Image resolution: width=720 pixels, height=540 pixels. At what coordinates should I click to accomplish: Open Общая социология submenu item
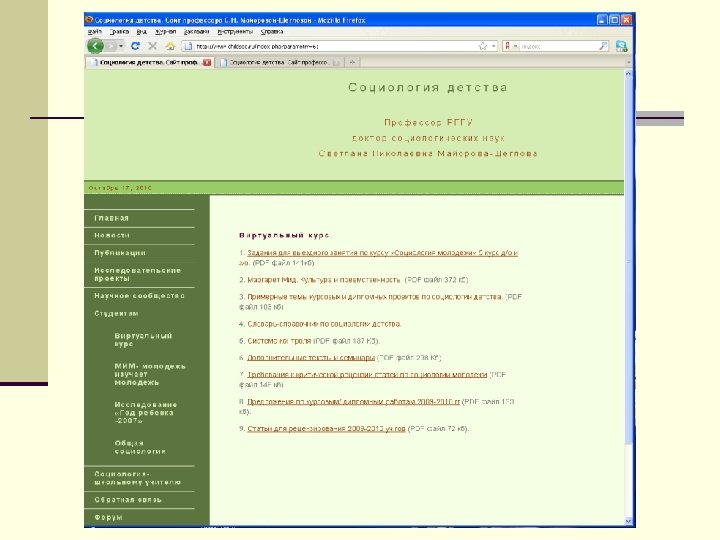tap(140, 447)
